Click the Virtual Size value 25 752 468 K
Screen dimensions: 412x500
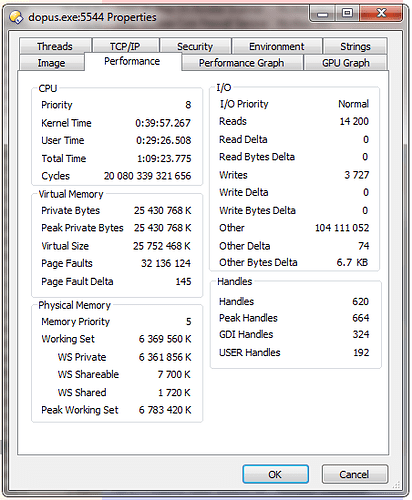162,246
